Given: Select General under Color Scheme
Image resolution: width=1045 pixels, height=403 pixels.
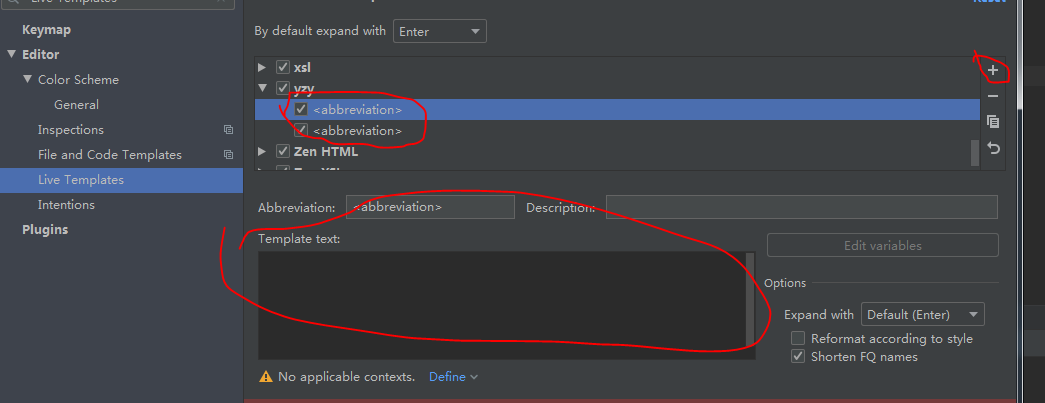Looking at the screenshot, I should (x=76, y=105).
